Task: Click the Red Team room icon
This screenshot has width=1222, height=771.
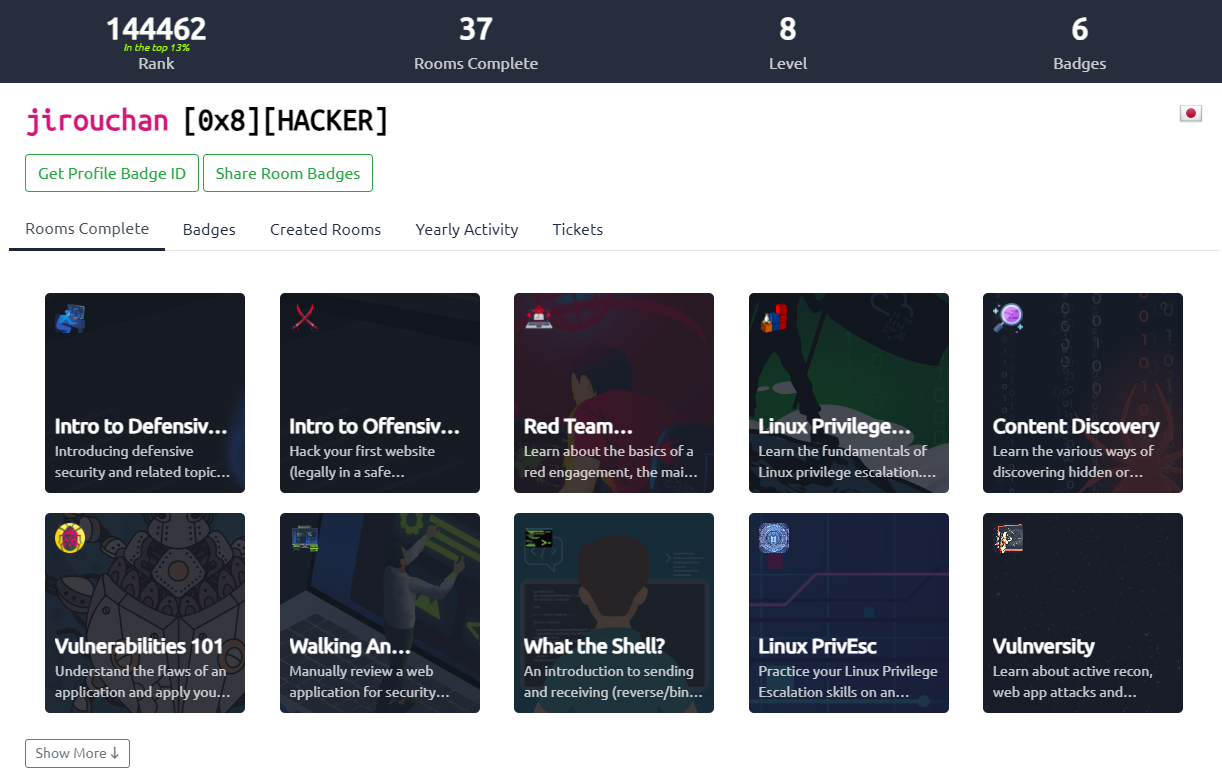Action: pyautogui.click(x=539, y=318)
